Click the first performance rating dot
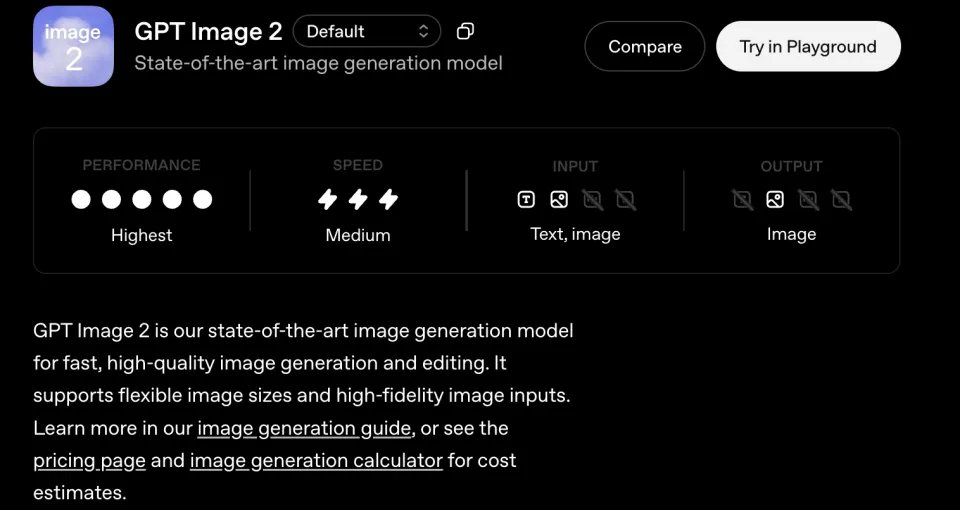This screenshot has width=960, height=510. coord(81,200)
